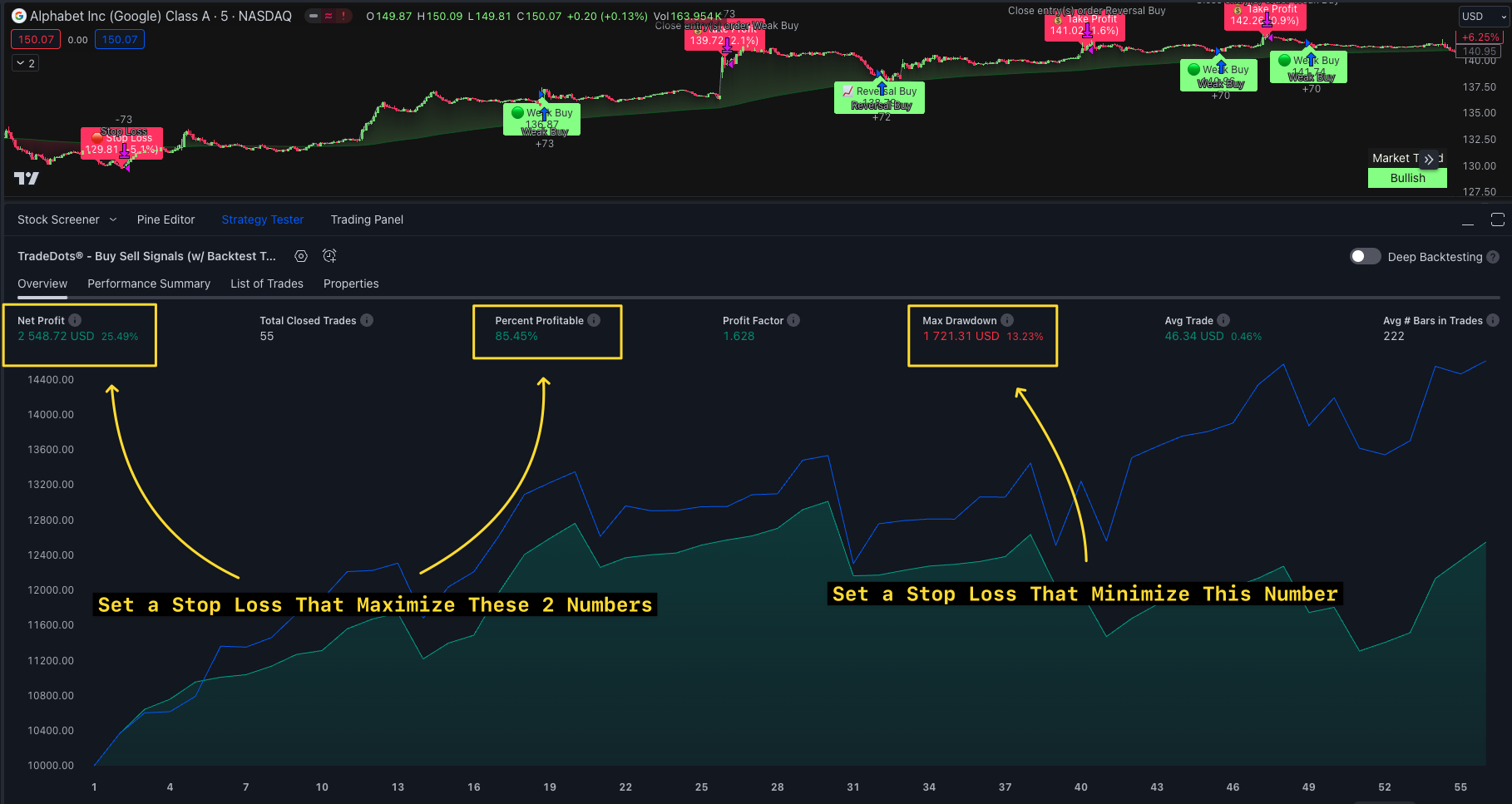Expand the Stock Screener dropdown arrow
Screen dimensions: 1512x804
click(113, 219)
